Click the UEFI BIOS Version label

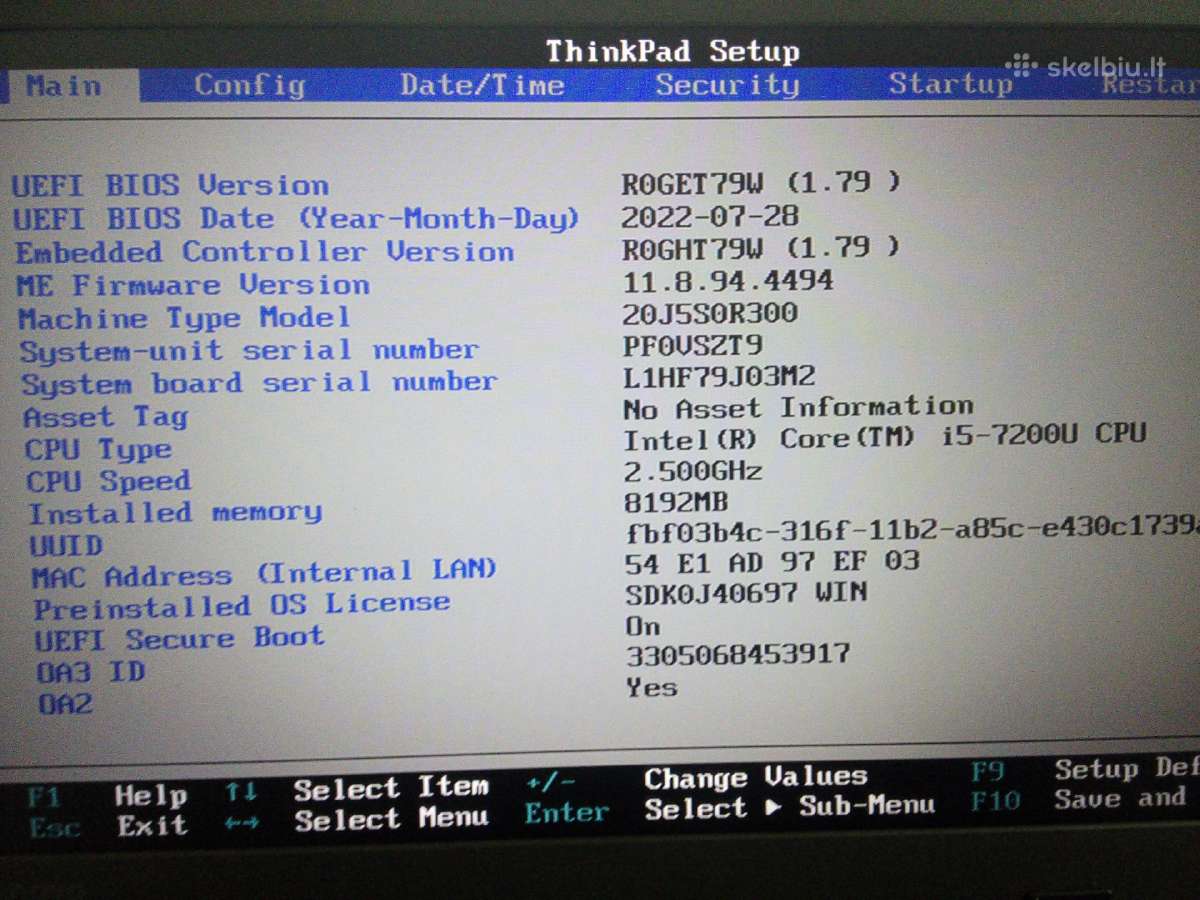(x=170, y=185)
